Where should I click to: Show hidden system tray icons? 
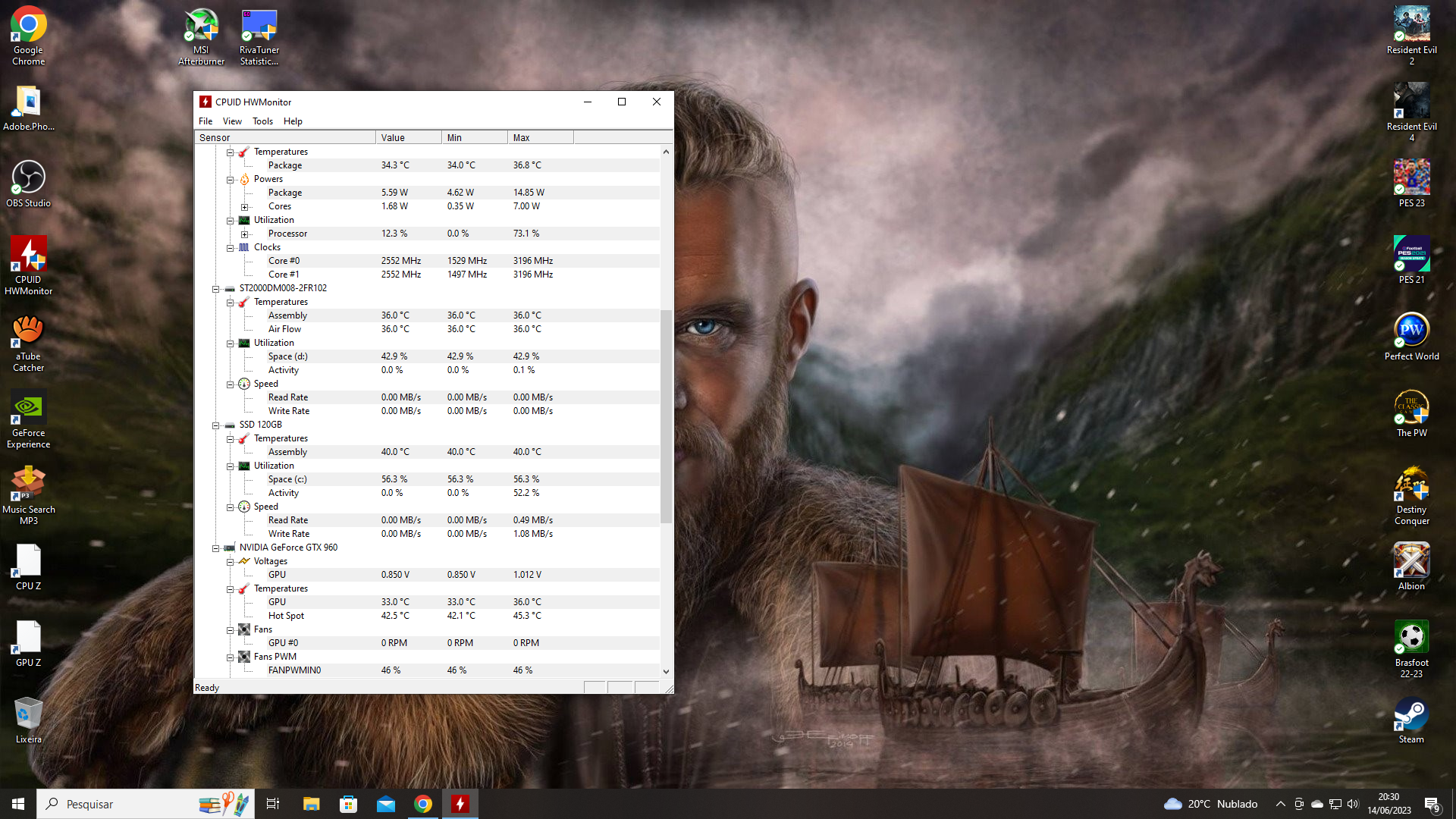[x=1280, y=804]
